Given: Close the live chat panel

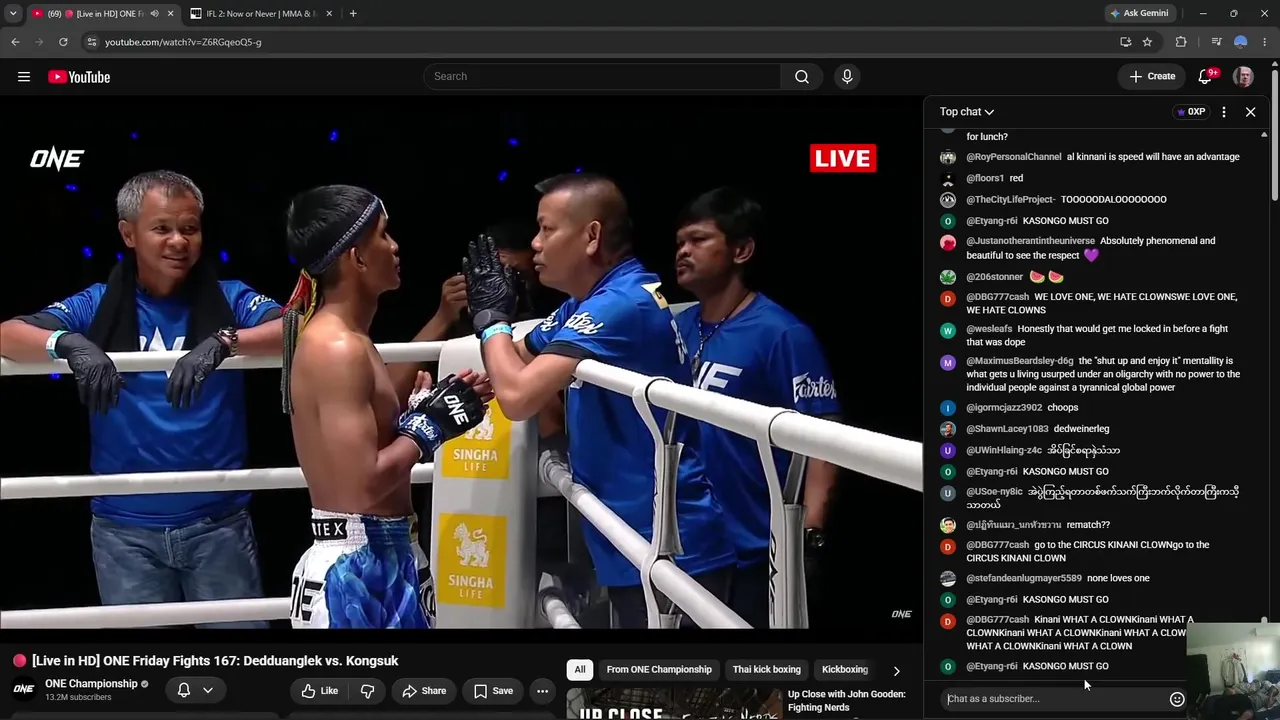Looking at the screenshot, I should click(x=1250, y=112).
